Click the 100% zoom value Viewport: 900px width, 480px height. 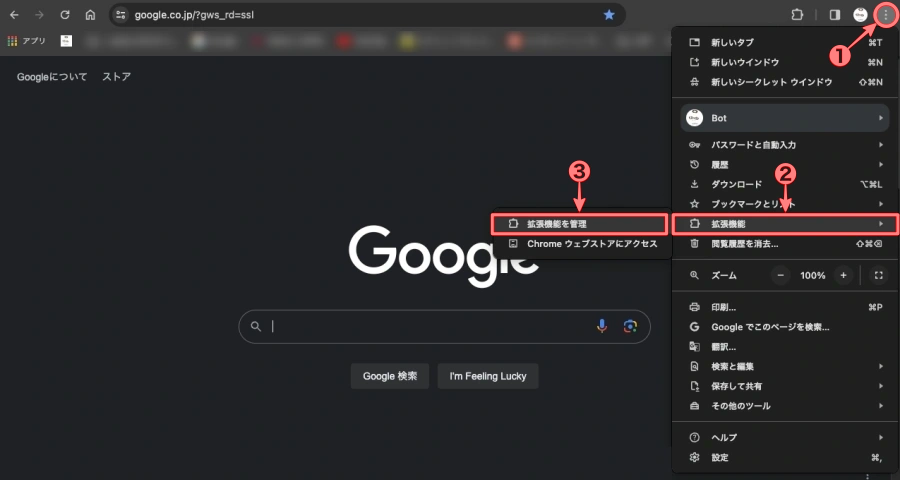tap(812, 276)
